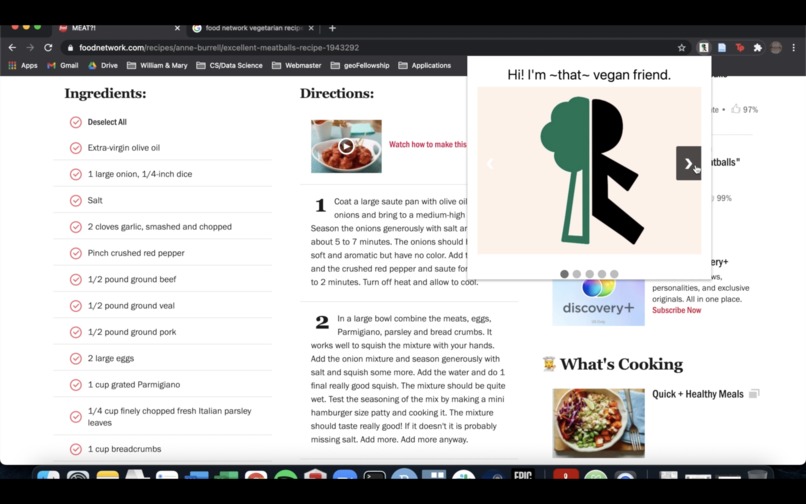Click the Quick + Healthy Meals bowl photo
Viewport: 806px width, 504px height.
(x=598, y=423)
